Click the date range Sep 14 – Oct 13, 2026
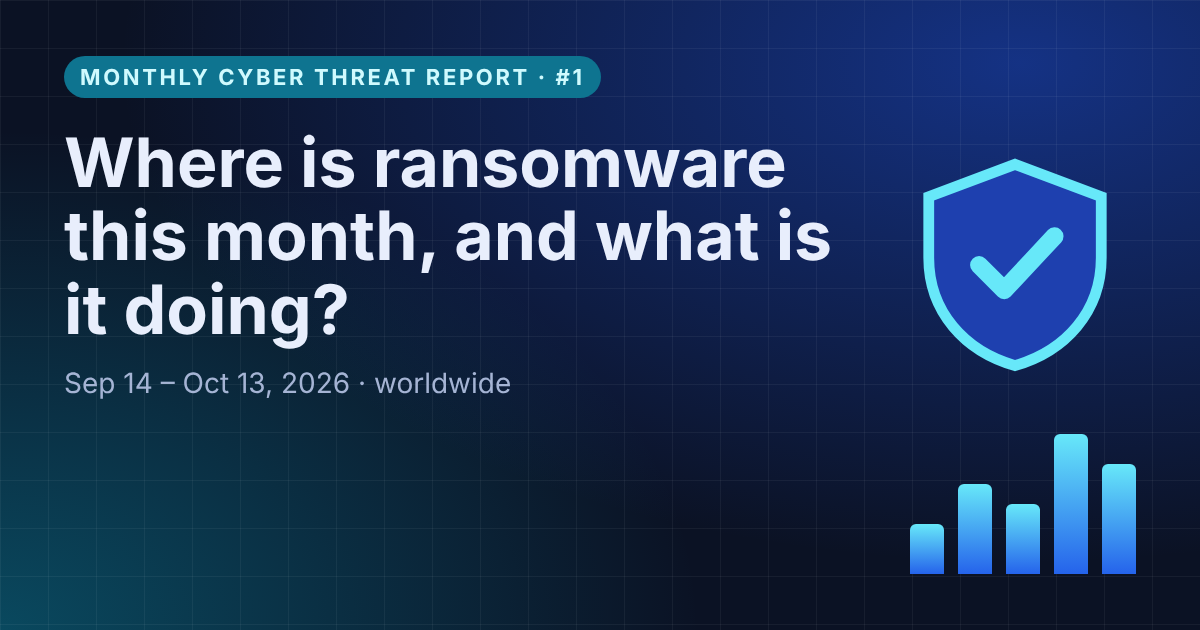Screen dimensions: 1200x630 pos(207,384)
